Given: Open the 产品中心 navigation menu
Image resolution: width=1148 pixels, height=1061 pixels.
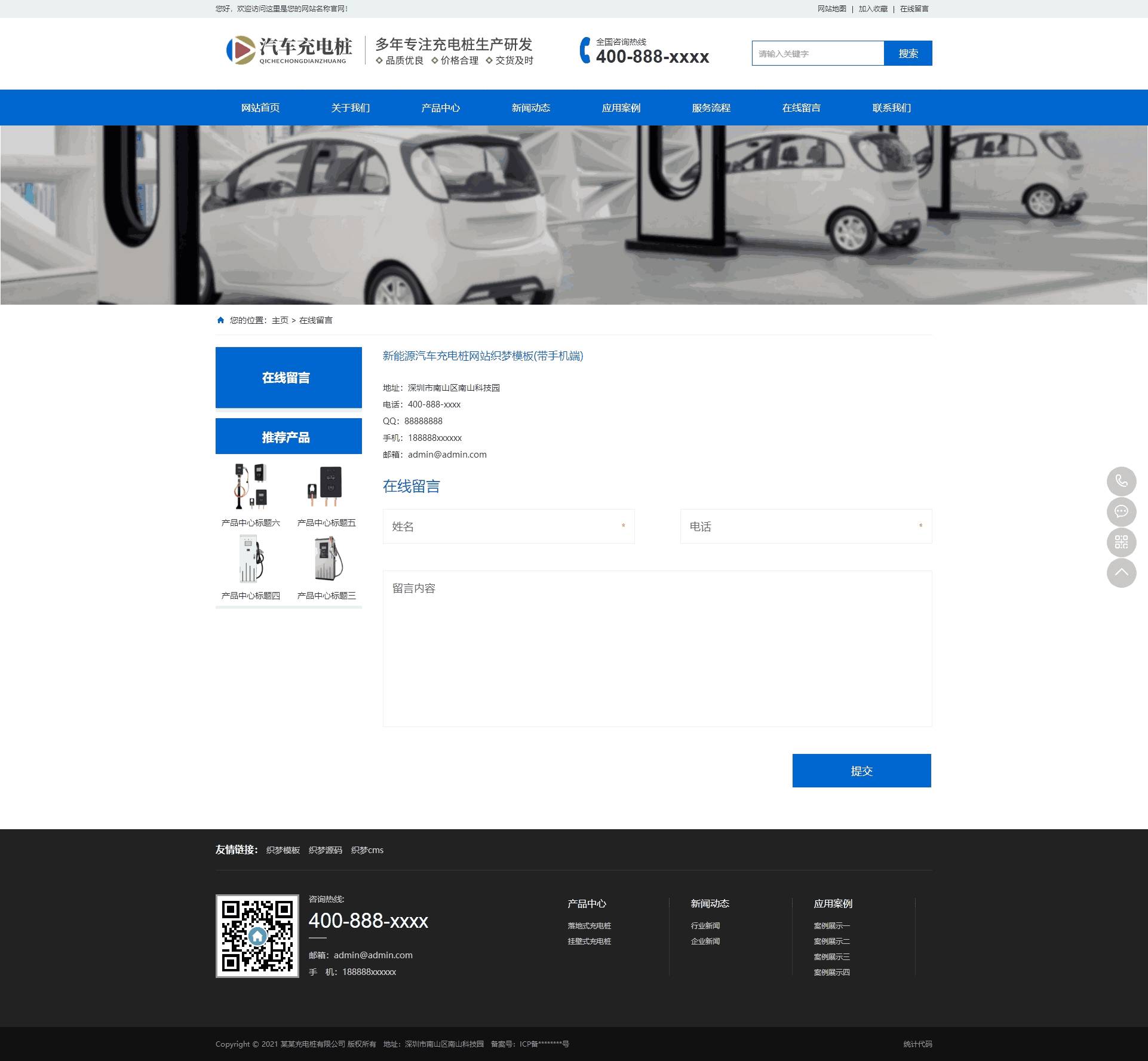Looking at the screenshot, I should coord(440,108).
